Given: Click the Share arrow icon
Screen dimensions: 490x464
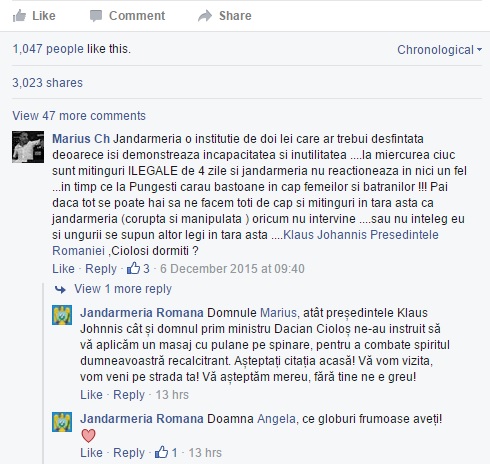Looking at the screenshot, I should tap(205, 16).
